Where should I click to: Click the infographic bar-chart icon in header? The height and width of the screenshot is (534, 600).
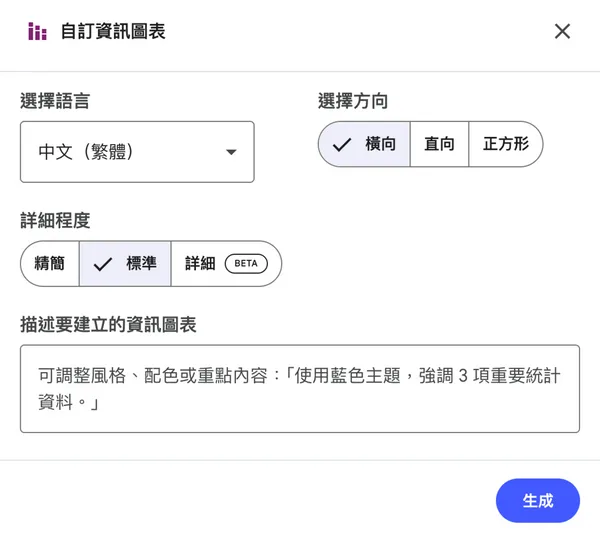click(37, 31)
